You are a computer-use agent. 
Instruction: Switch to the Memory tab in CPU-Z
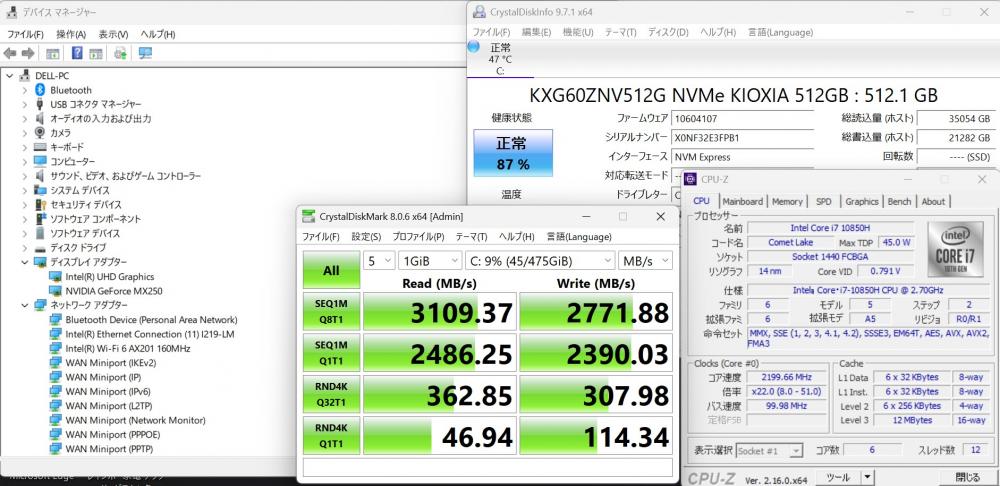pyautogui.click(x=787, y=201)
